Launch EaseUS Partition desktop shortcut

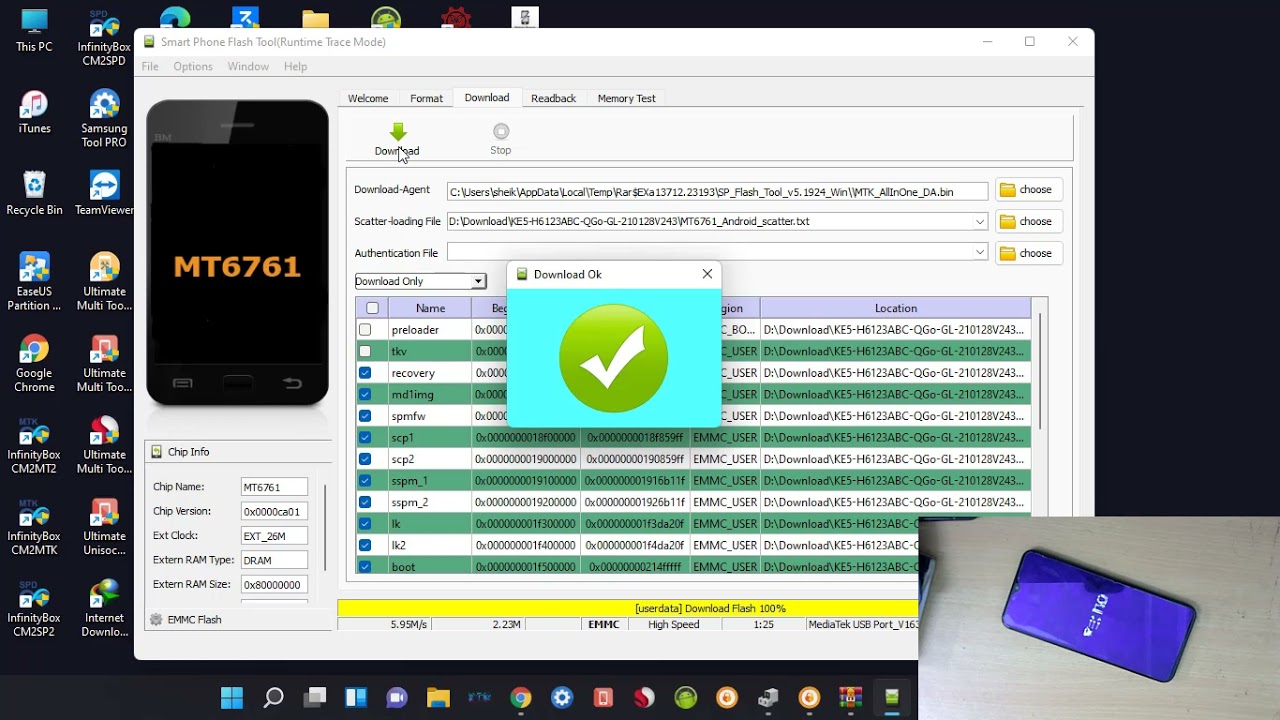[34, 282]
